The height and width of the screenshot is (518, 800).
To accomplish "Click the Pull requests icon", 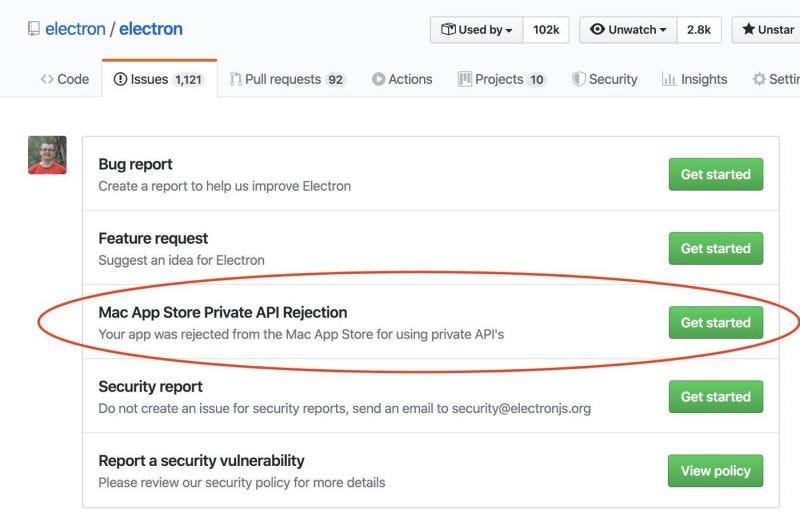I will pos(236,79).
